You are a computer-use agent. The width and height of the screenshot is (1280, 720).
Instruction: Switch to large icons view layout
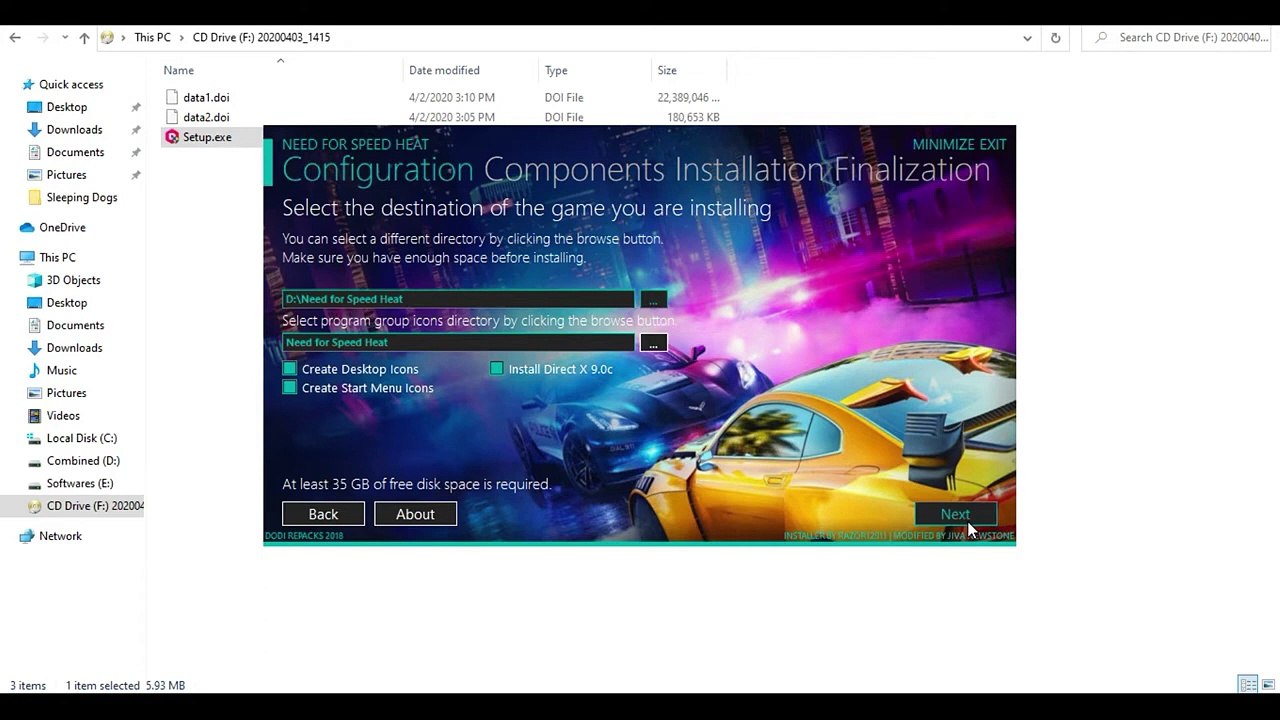tap(1268, 685)
